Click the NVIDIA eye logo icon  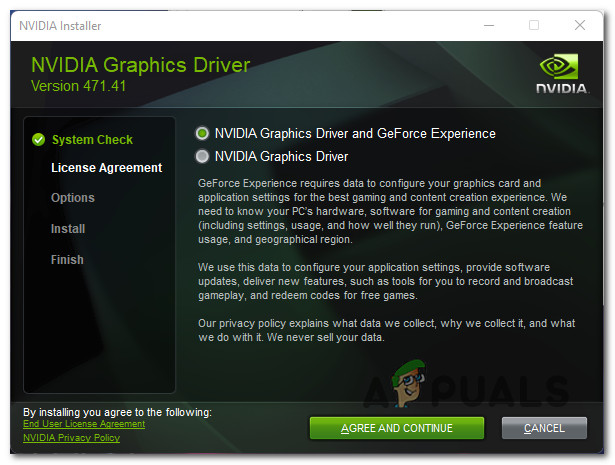coord(558,66)
